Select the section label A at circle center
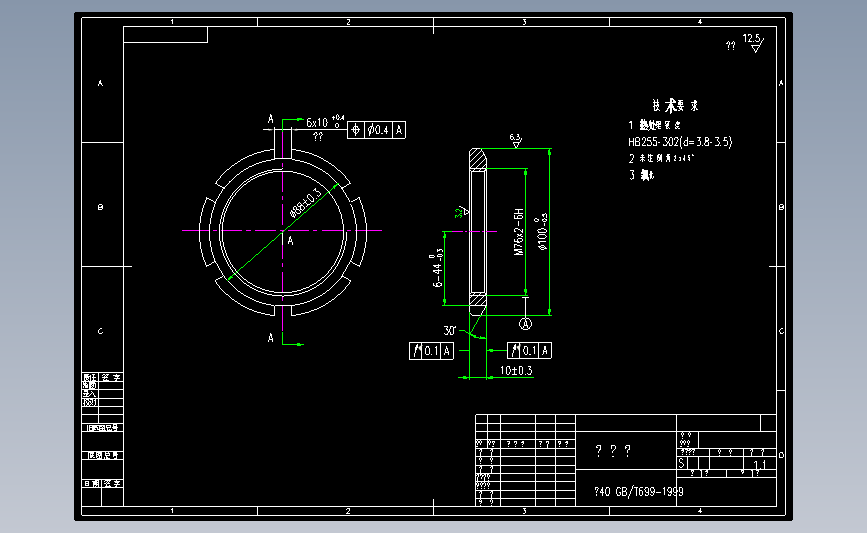 click(290, 241)
